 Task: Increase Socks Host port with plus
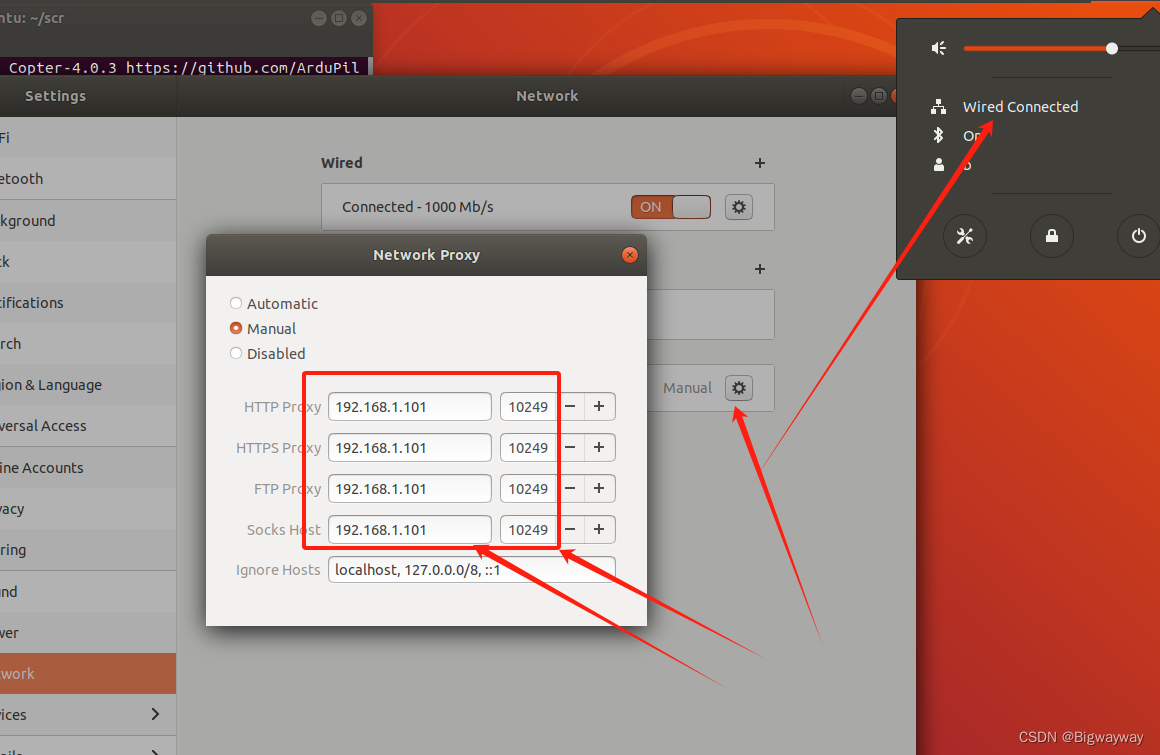point(599,529)
